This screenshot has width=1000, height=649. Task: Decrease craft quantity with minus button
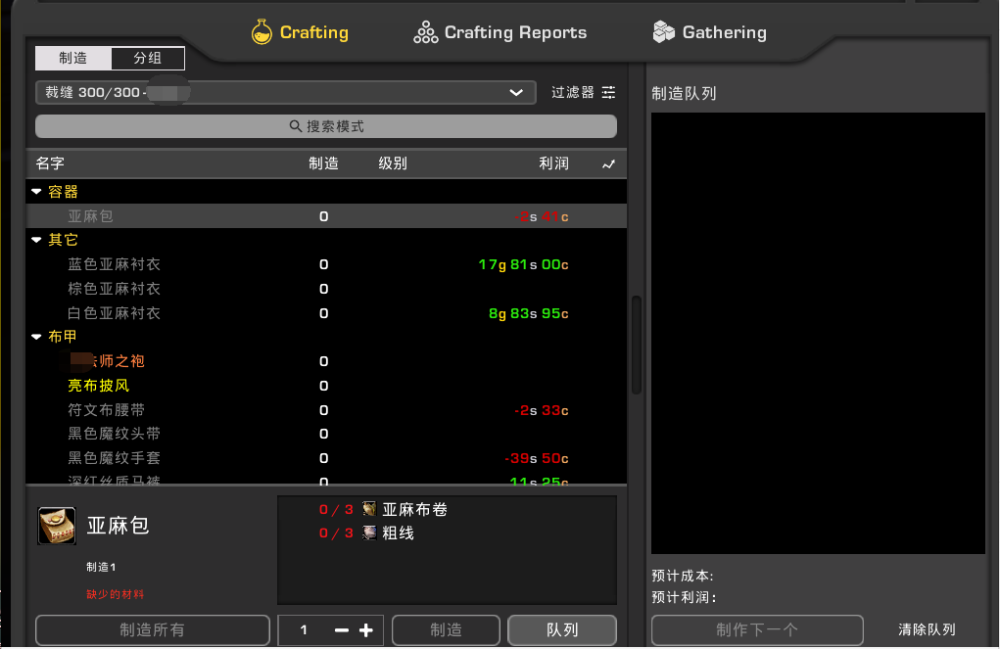(342, 631)
